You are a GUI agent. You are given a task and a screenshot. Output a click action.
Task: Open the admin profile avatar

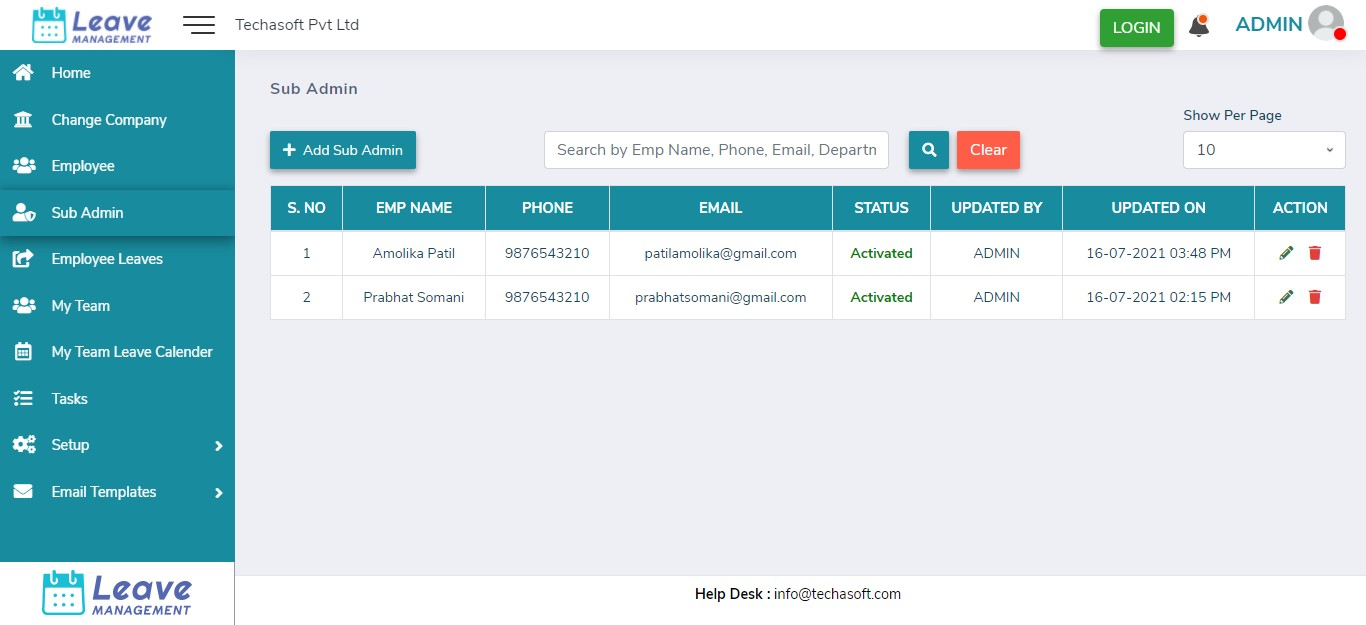pos(1326,24)
